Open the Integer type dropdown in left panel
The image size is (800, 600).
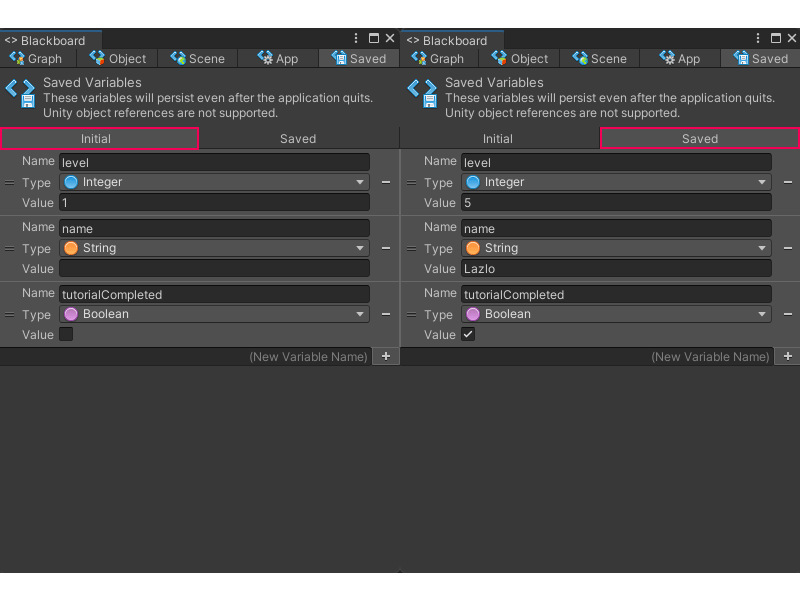[214, 182]
